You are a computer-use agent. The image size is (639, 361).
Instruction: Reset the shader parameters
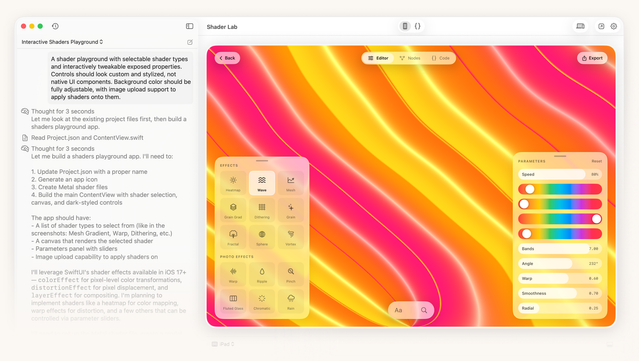tap(597, 161)
